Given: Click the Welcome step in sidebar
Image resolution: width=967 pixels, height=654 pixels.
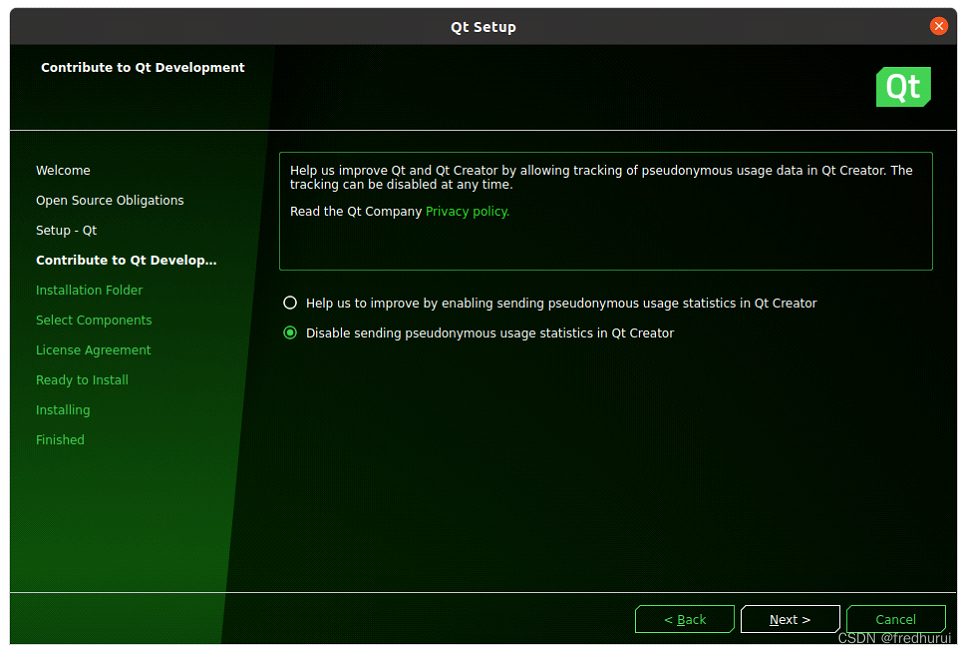Looking at the screenshot, I should coord(63,170).
